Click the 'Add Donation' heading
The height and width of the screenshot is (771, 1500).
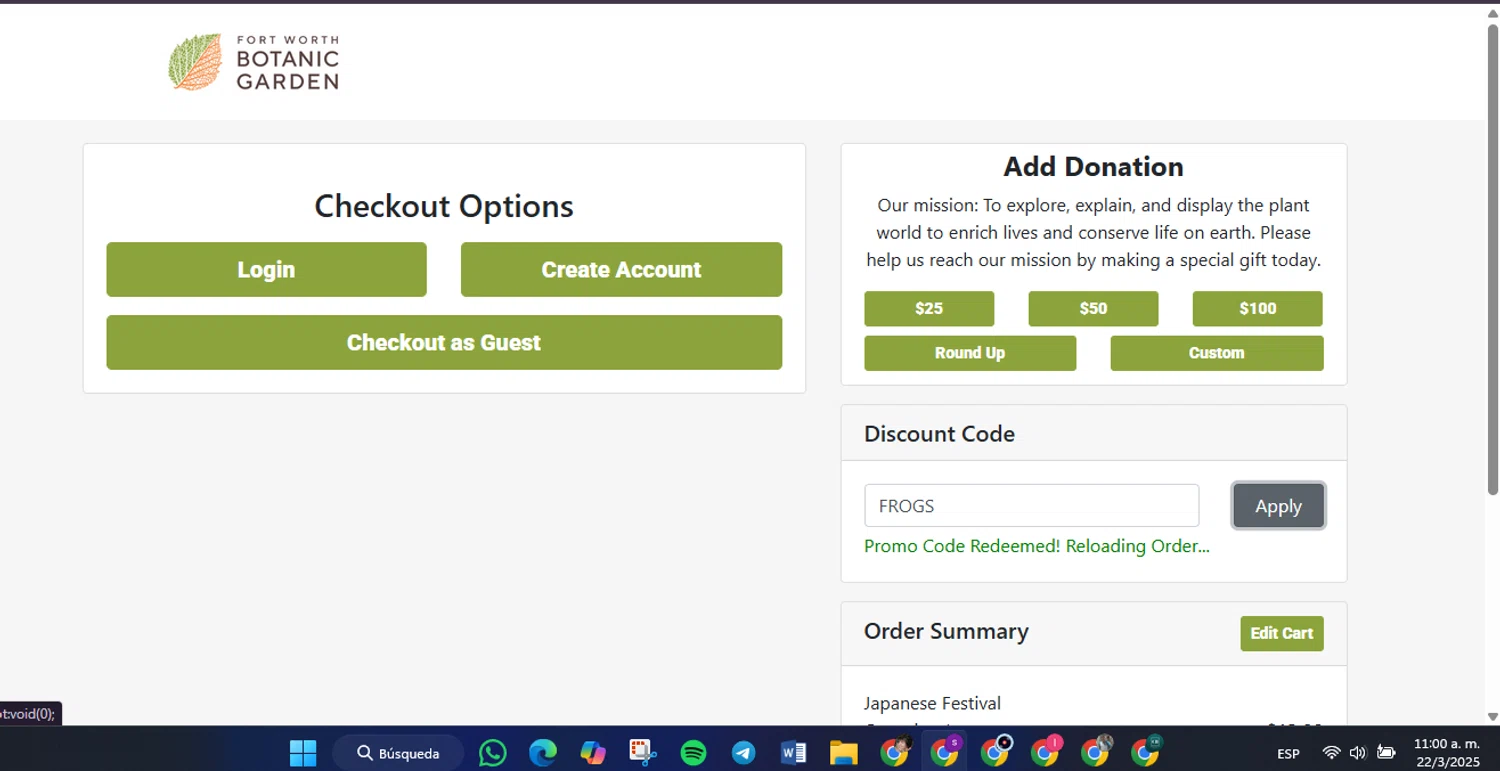pyautogui.click(x=1093, y=166)
